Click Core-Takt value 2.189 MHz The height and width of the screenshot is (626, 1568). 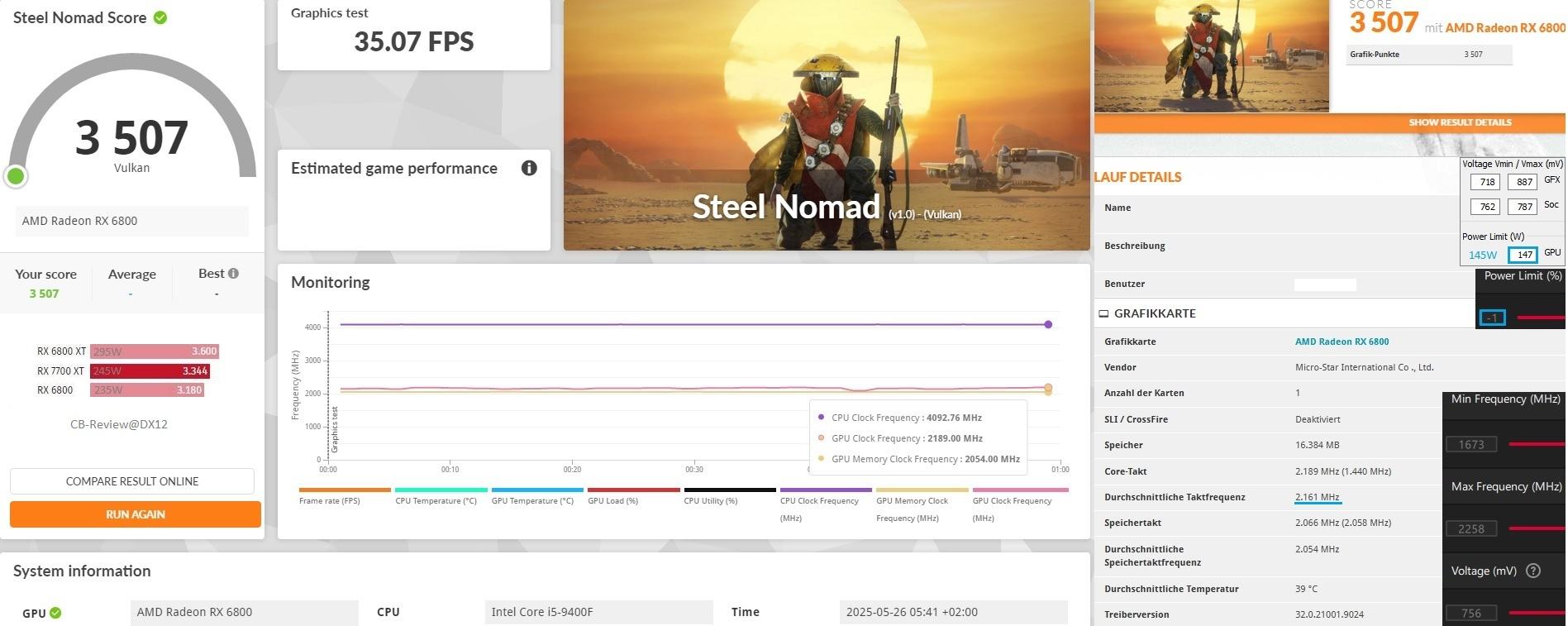pos(1343,471)
